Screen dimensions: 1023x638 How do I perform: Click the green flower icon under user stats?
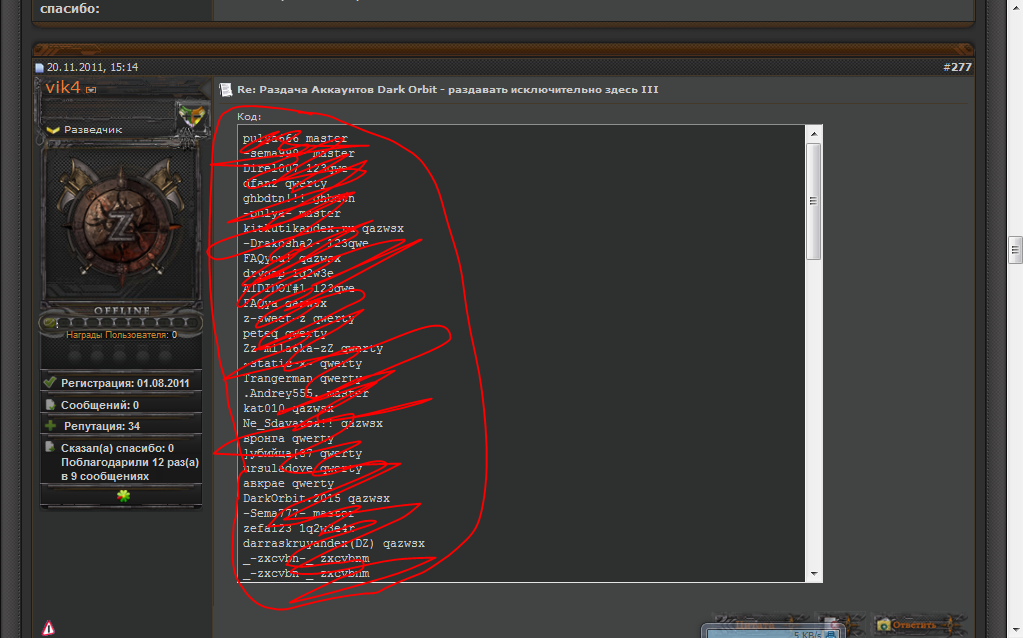[123, 496]
